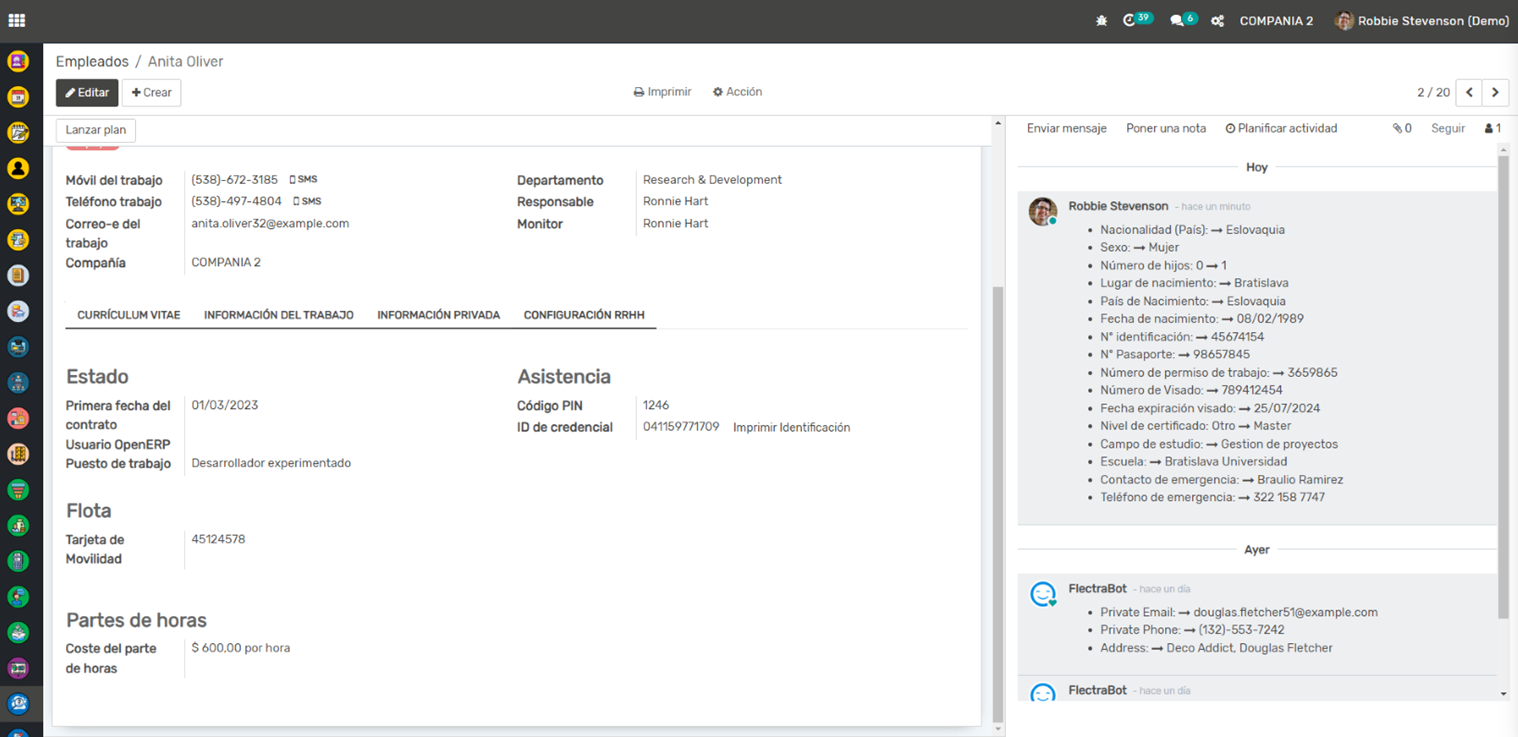Switch to the Currículum Vitae tab
Screen dimensions: 1518x737
point(129,315)
